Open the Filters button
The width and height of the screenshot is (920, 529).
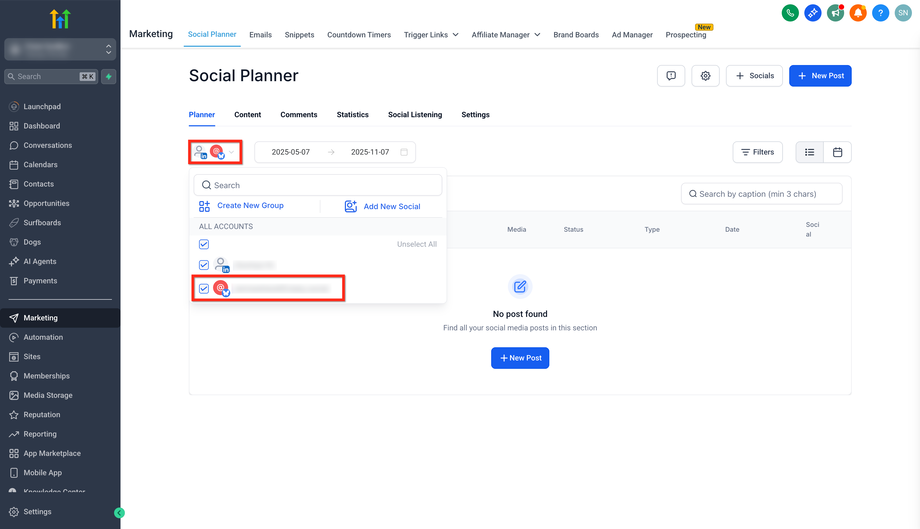tap(757, 152)
